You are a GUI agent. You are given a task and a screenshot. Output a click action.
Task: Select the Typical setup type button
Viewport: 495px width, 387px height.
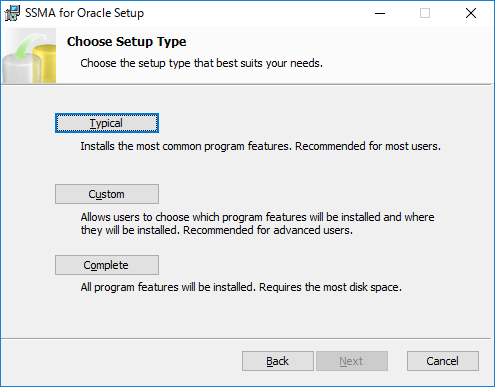click(x=107, y=123)
